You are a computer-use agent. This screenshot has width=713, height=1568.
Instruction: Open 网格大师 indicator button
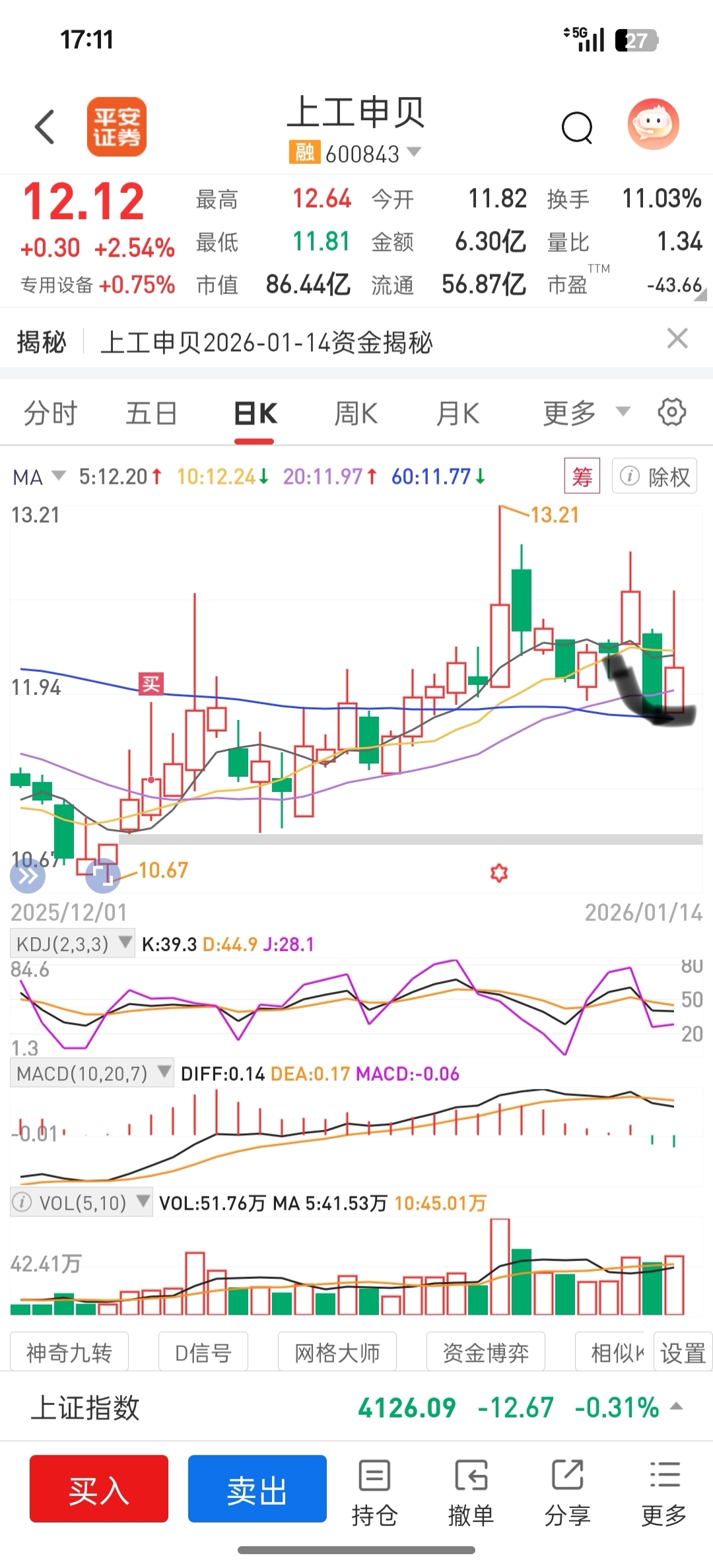[x=337, y=1353]
